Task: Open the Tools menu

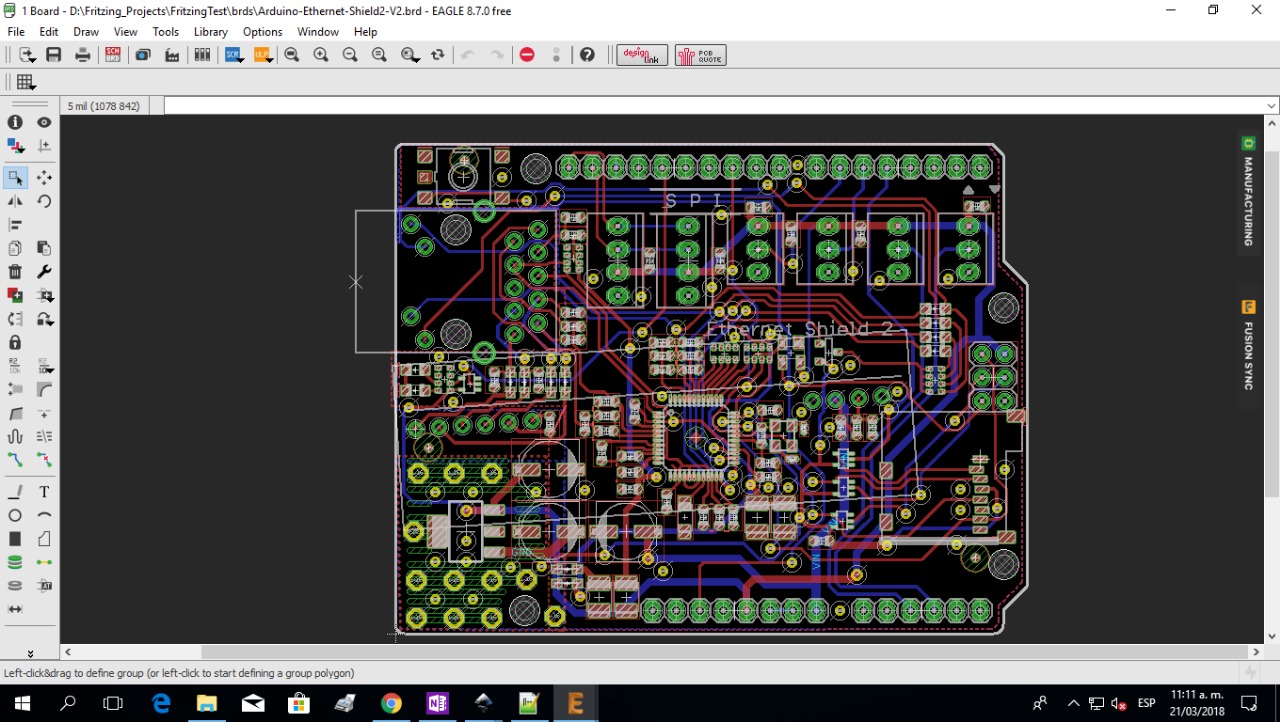Action: pos(166,32)
